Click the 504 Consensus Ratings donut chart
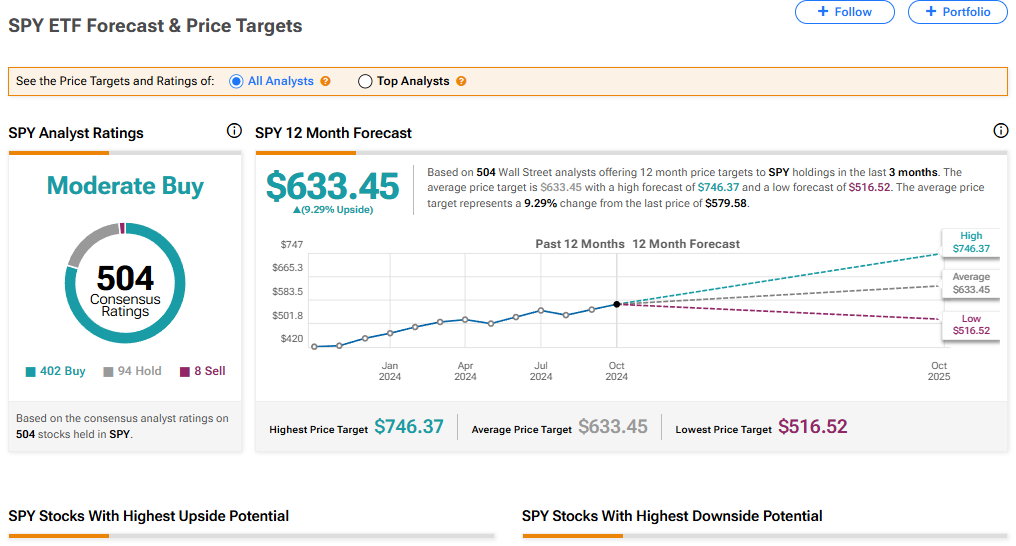This screenshot has width=1016, height=546. tap(125, 283)
